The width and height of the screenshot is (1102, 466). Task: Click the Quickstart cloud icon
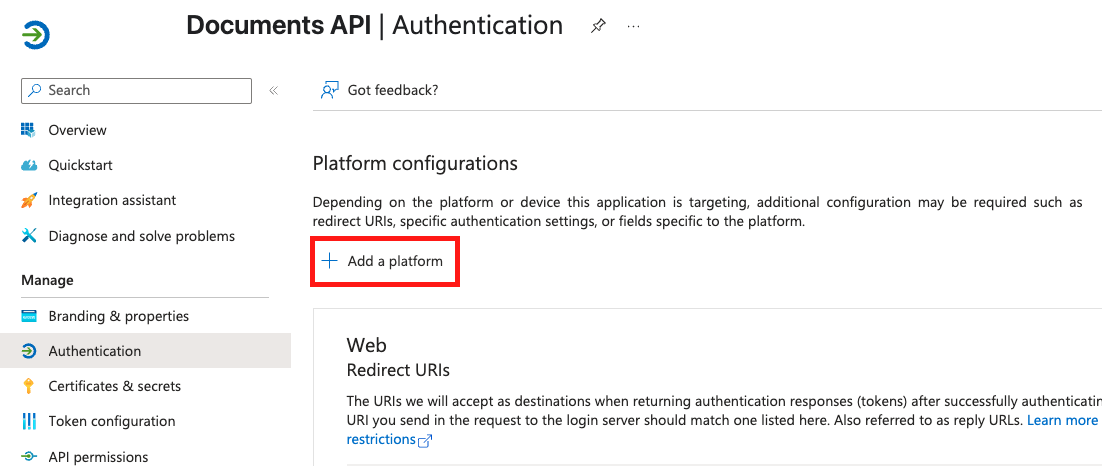coord(29,166)
